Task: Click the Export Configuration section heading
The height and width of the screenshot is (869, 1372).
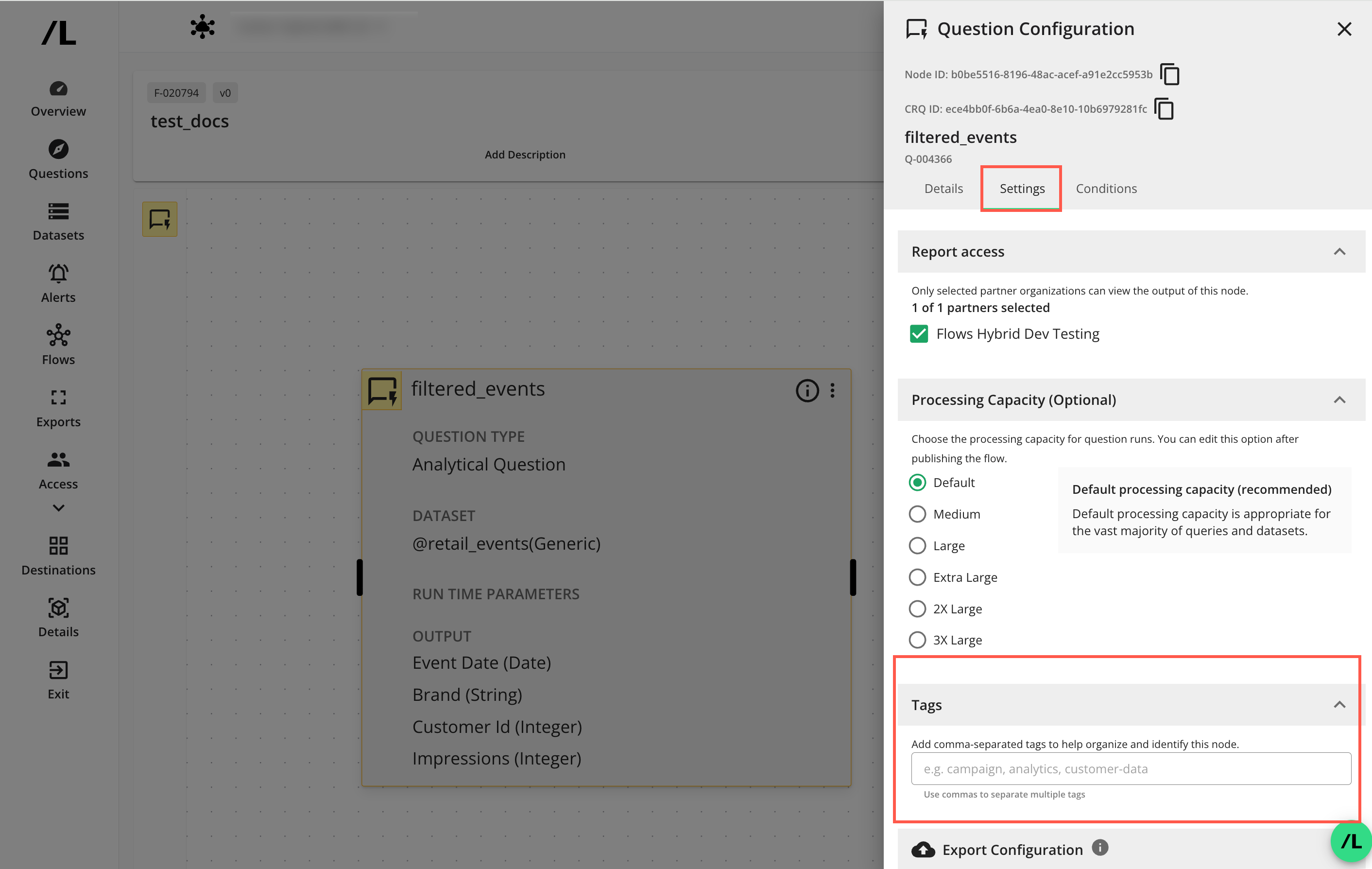Action: coord(1012,850)
